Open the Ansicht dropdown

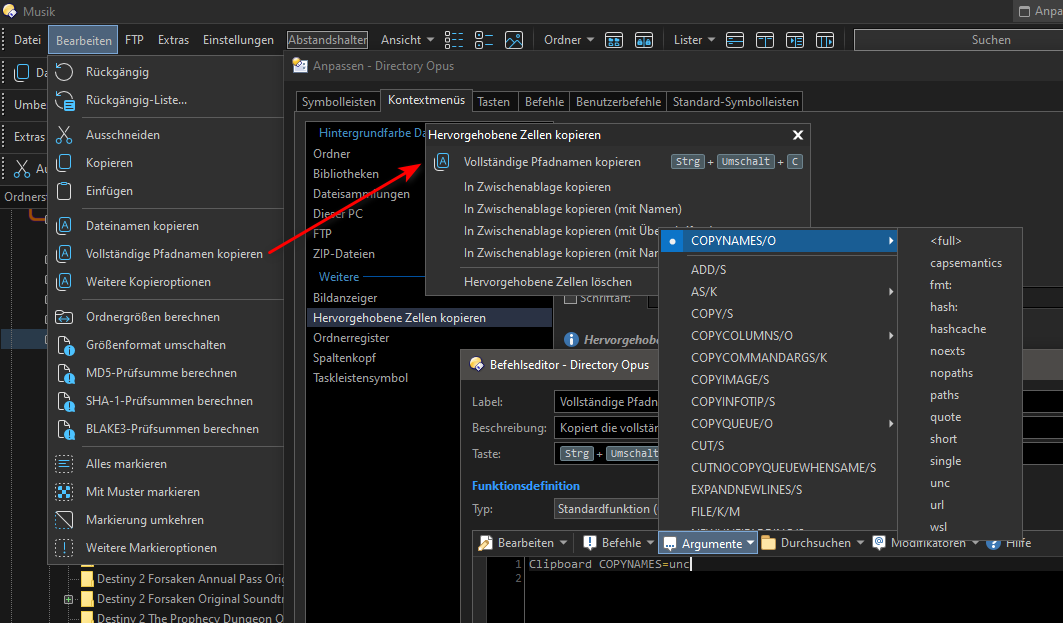tap(407, 40)
